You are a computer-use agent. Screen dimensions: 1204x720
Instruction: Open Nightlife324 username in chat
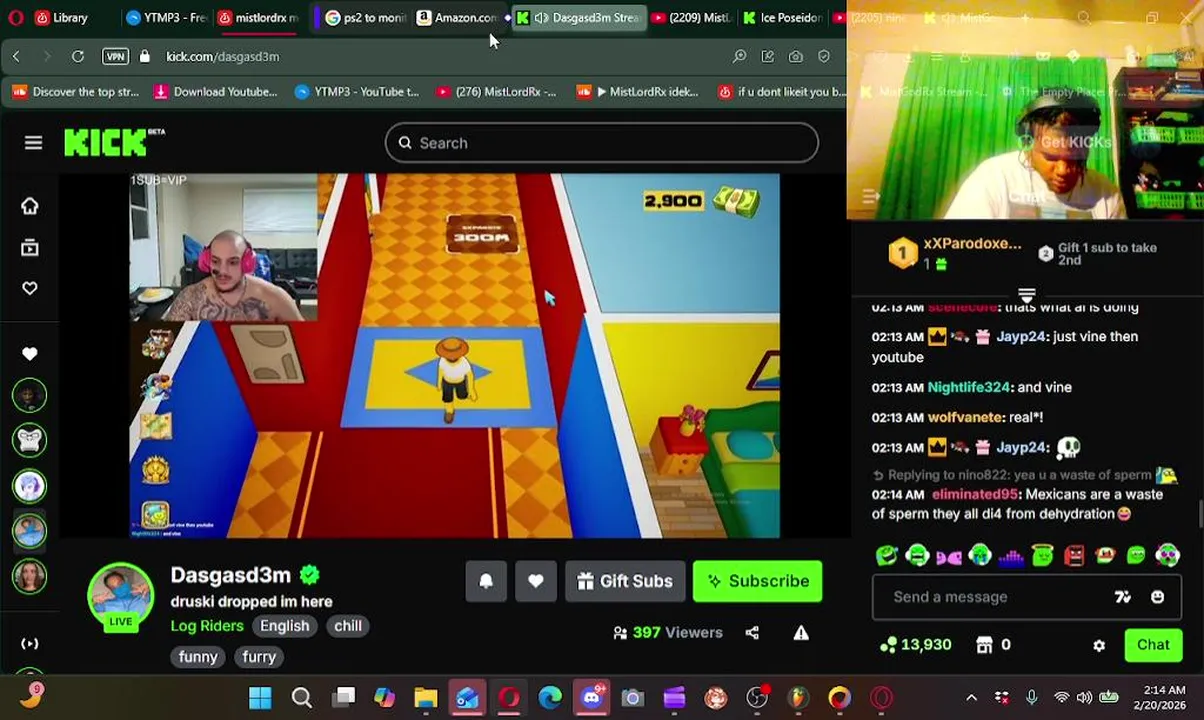[969, 387]
